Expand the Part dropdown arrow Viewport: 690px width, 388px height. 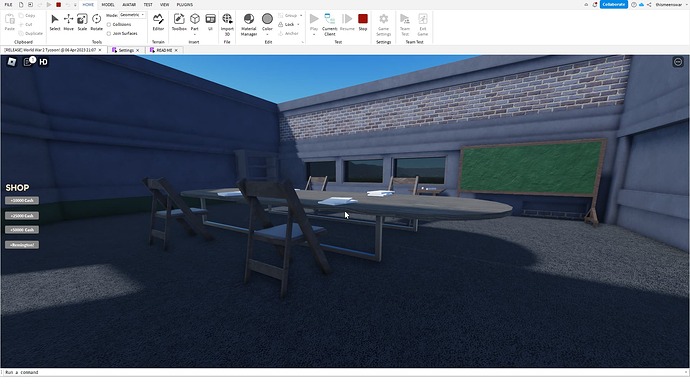[195, 34]
